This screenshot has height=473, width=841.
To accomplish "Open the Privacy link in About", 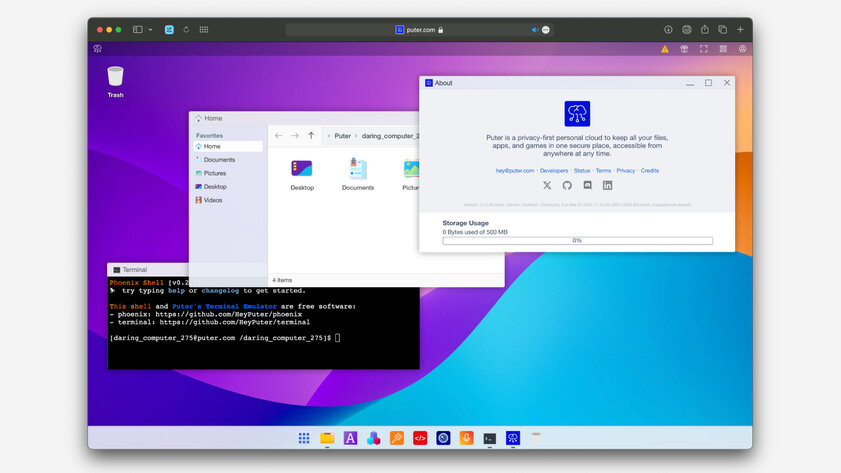I will click(x=625, y=171).
